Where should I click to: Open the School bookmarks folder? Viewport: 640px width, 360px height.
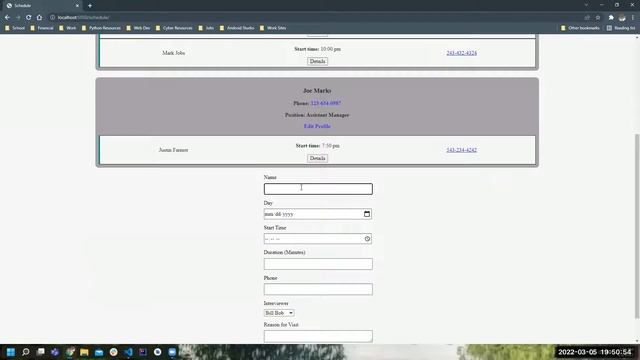(x=15, y=28)
